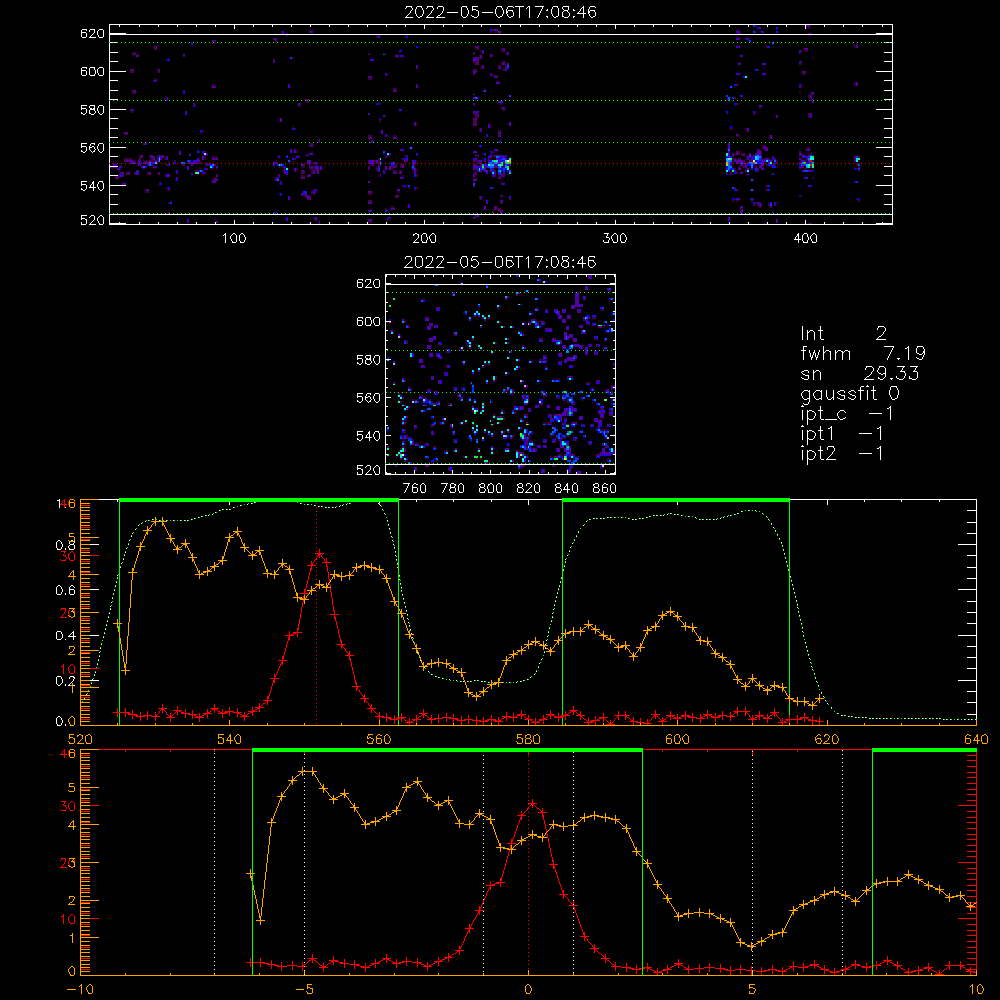Click the bright cluster near x=370 in top image
This screenshot has height=1000, width=1000.
[x=751, y=161]
